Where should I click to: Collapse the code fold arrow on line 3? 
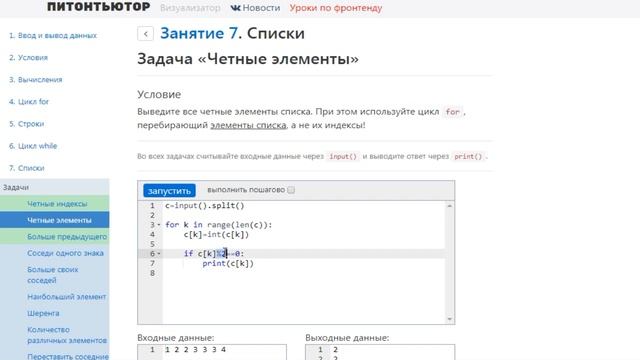[159, 225]
